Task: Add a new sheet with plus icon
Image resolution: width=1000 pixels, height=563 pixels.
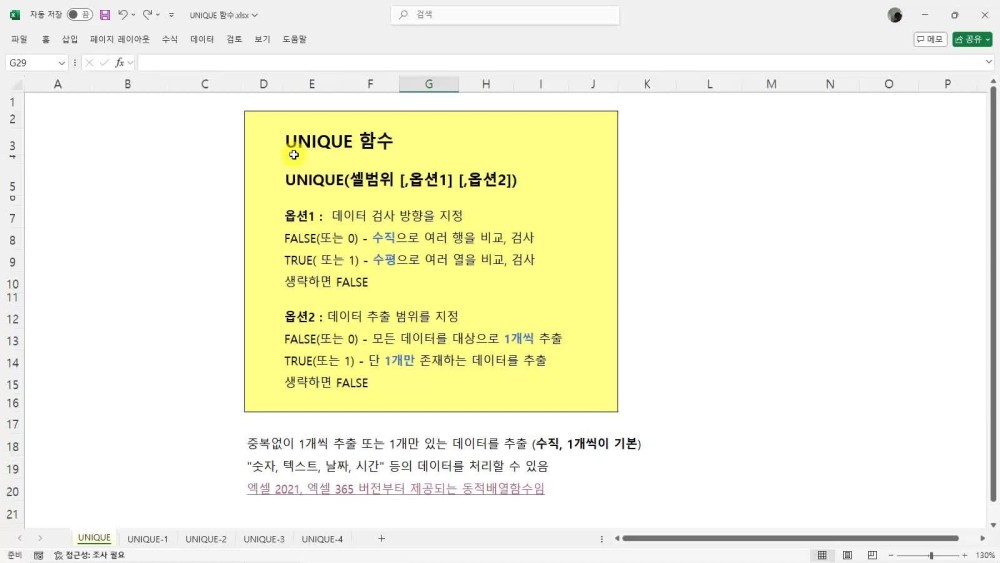Action: [x=381, y=539]
